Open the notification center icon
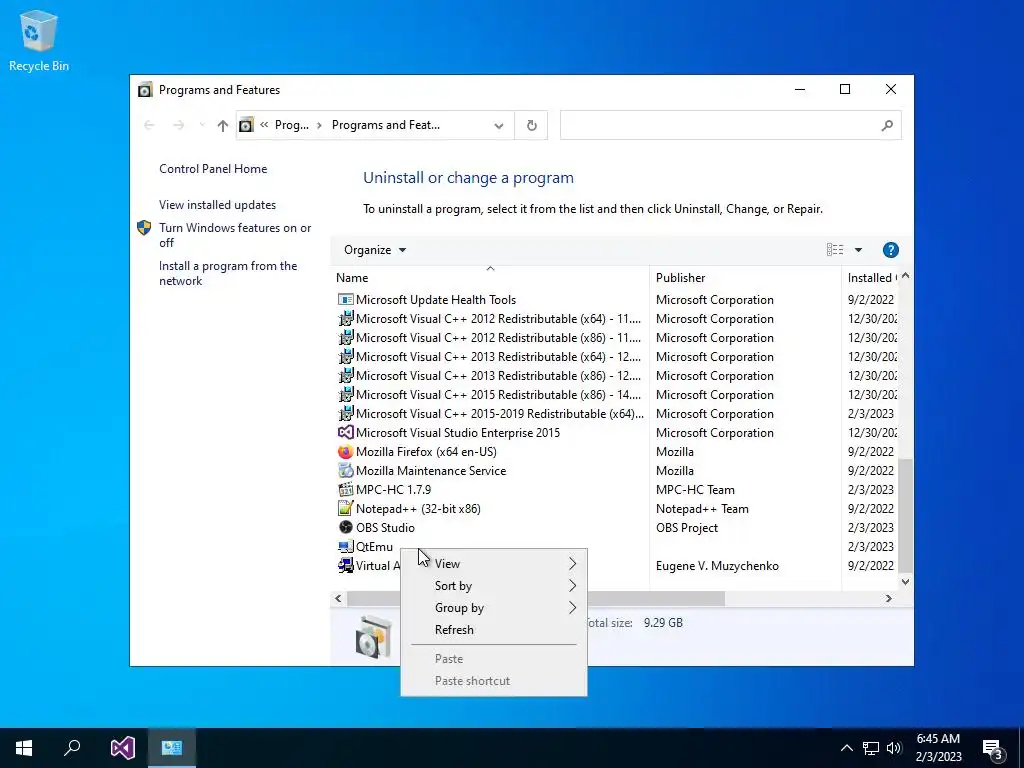The height and width of the screenshot is (768, 1024). click(993, 749)
